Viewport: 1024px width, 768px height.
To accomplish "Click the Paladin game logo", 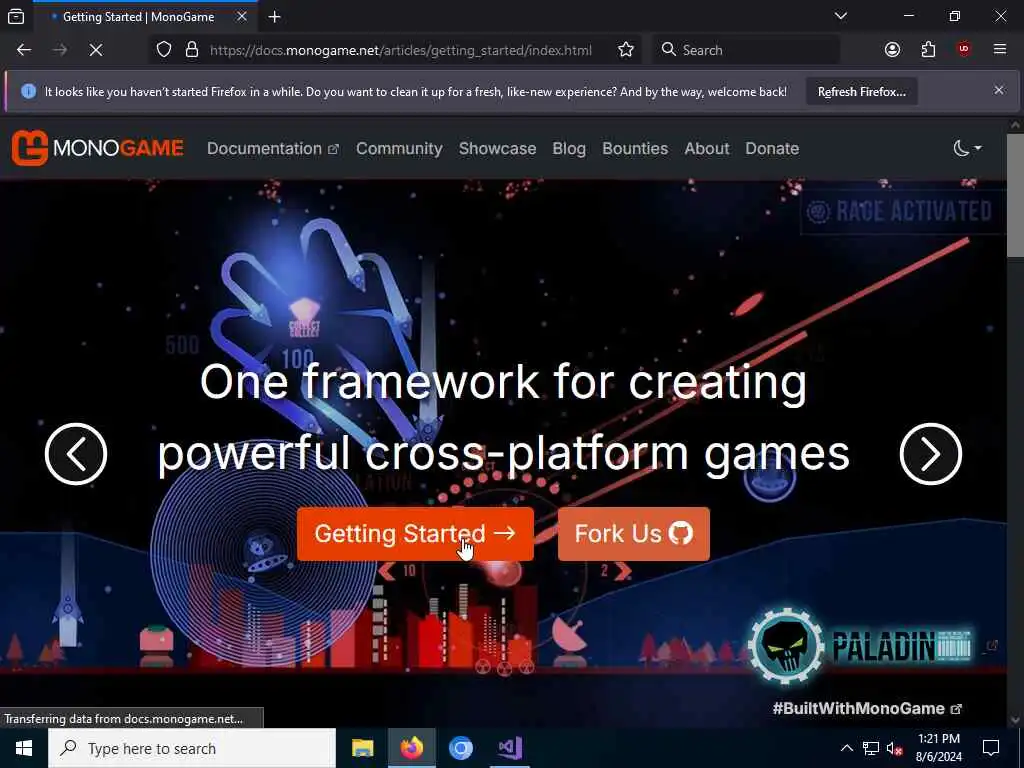I will 861,645.
